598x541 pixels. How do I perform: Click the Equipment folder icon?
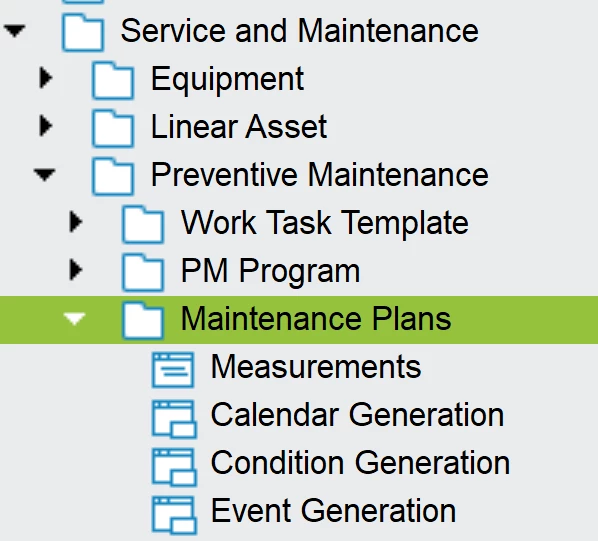[113, 80]
